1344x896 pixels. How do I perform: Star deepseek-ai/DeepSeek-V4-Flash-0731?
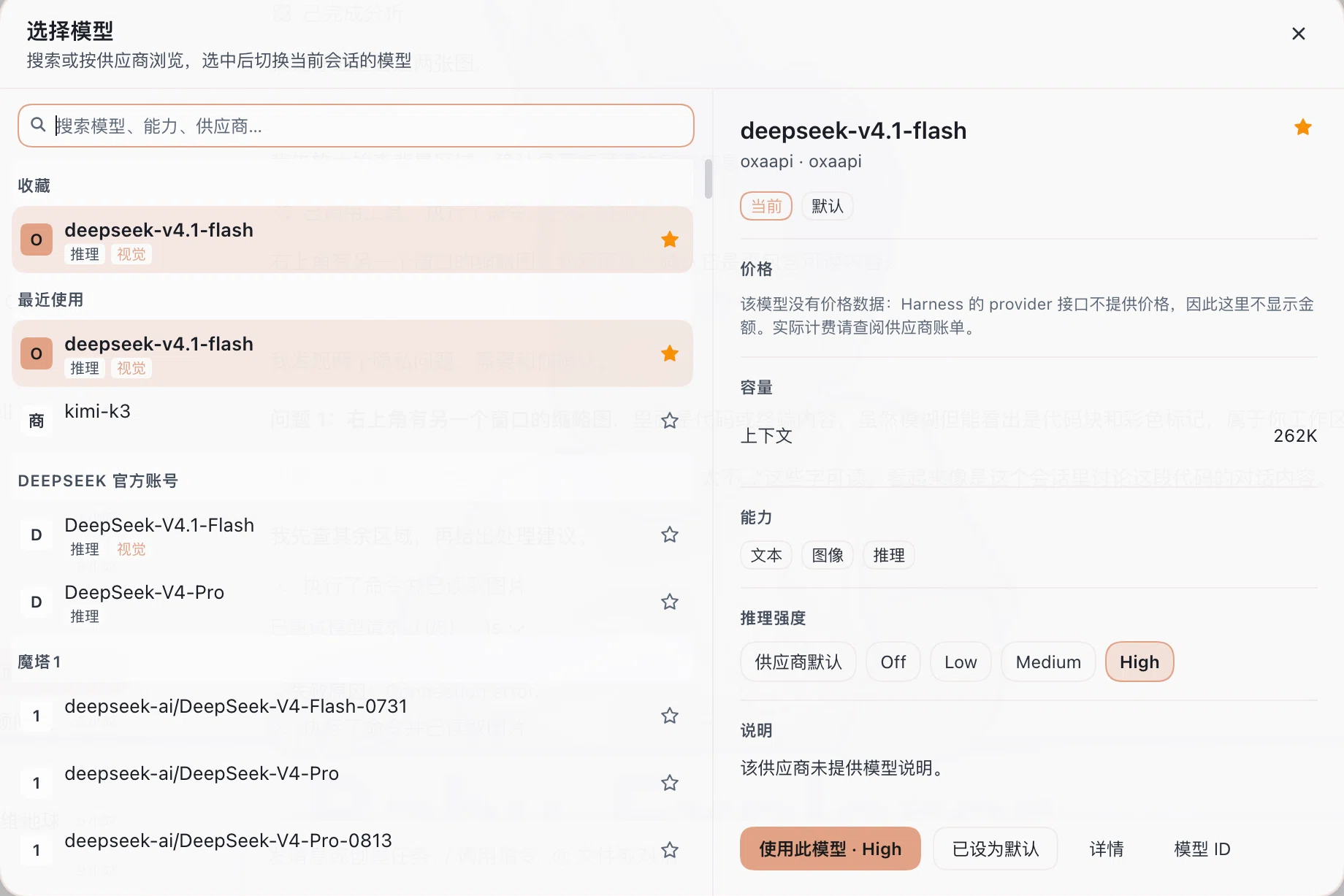670,716
